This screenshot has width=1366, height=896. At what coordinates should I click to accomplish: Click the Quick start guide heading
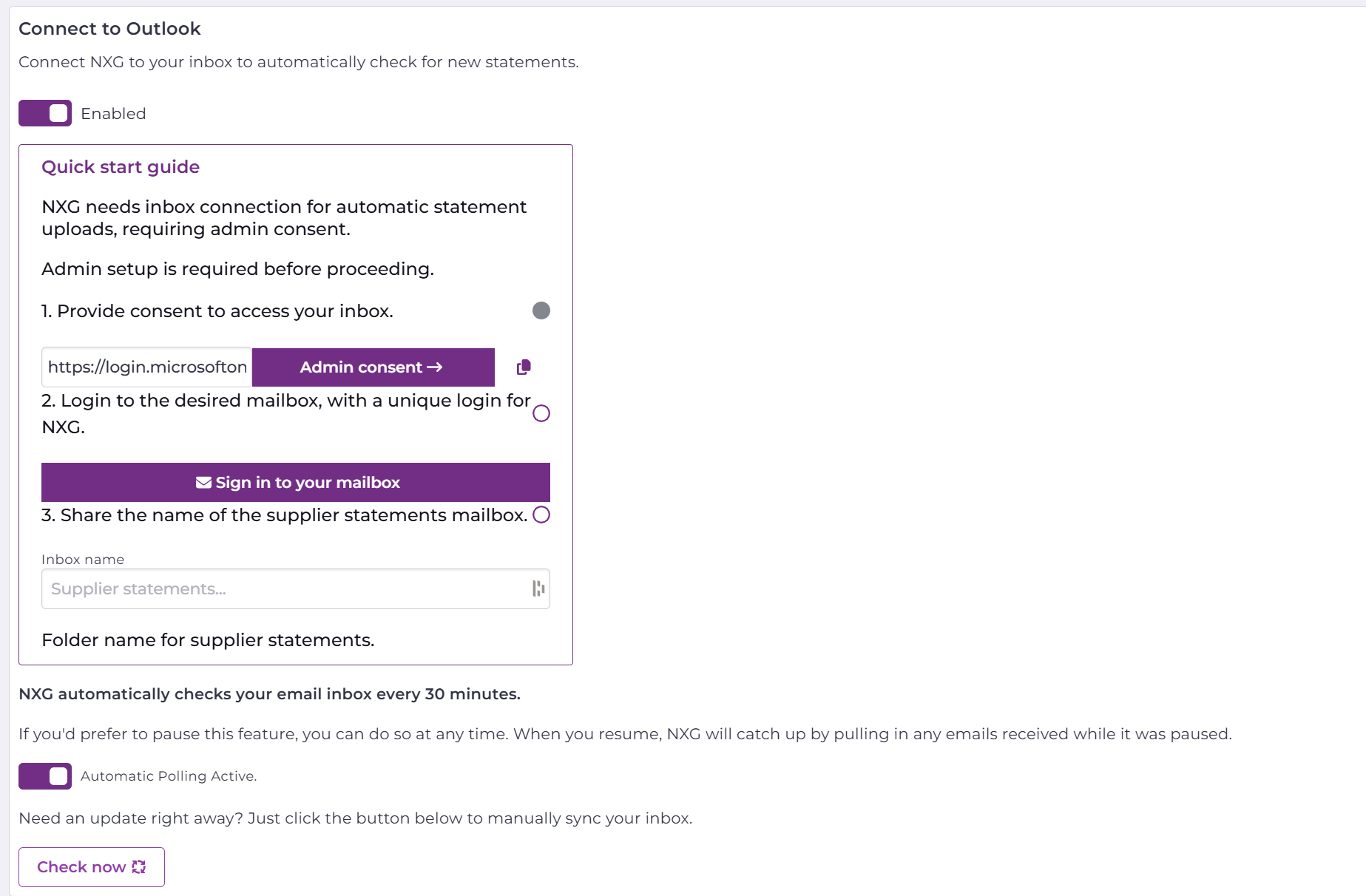(121, 167)
